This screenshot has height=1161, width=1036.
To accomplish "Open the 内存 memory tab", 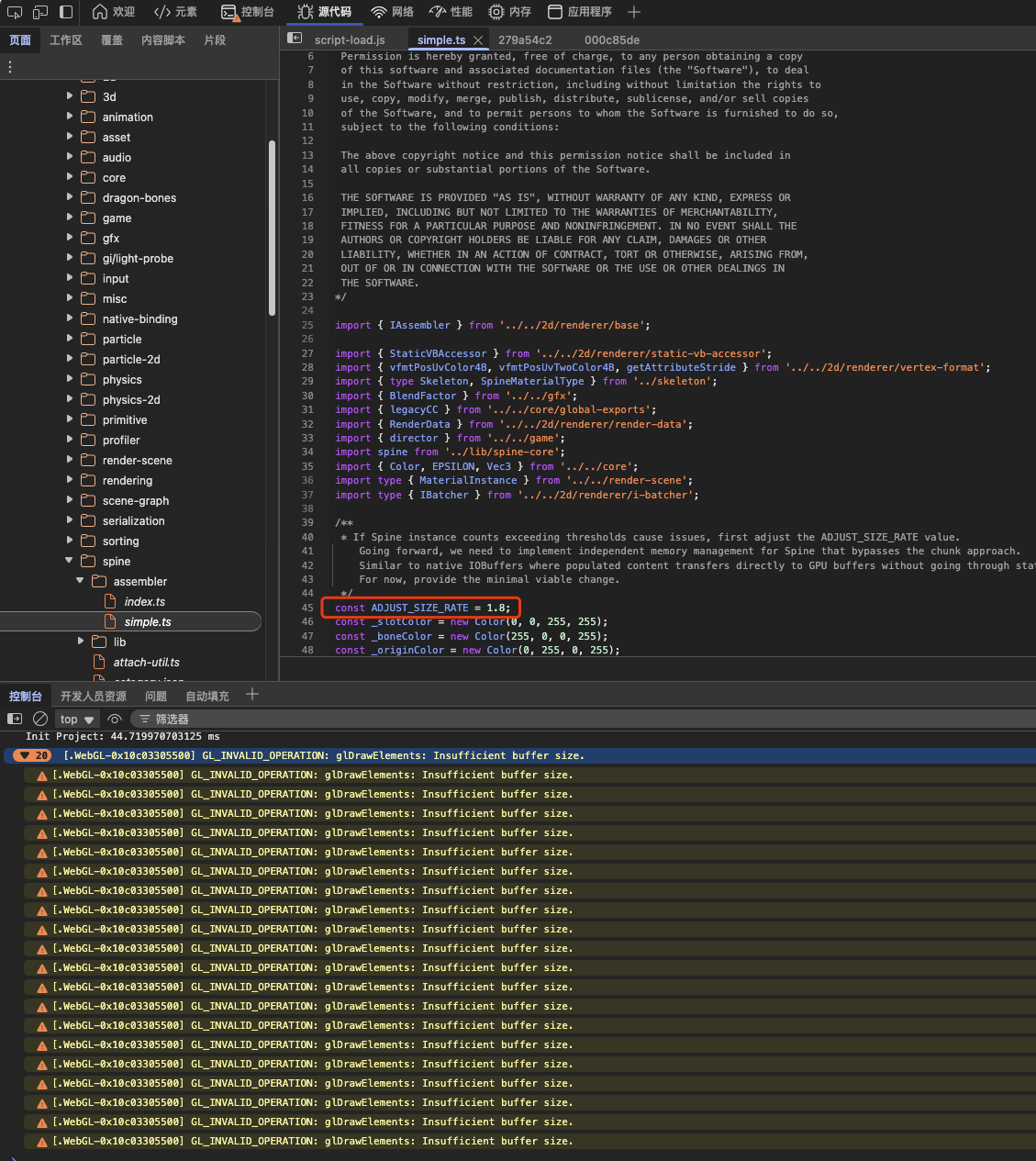I will tap(509, 12).
